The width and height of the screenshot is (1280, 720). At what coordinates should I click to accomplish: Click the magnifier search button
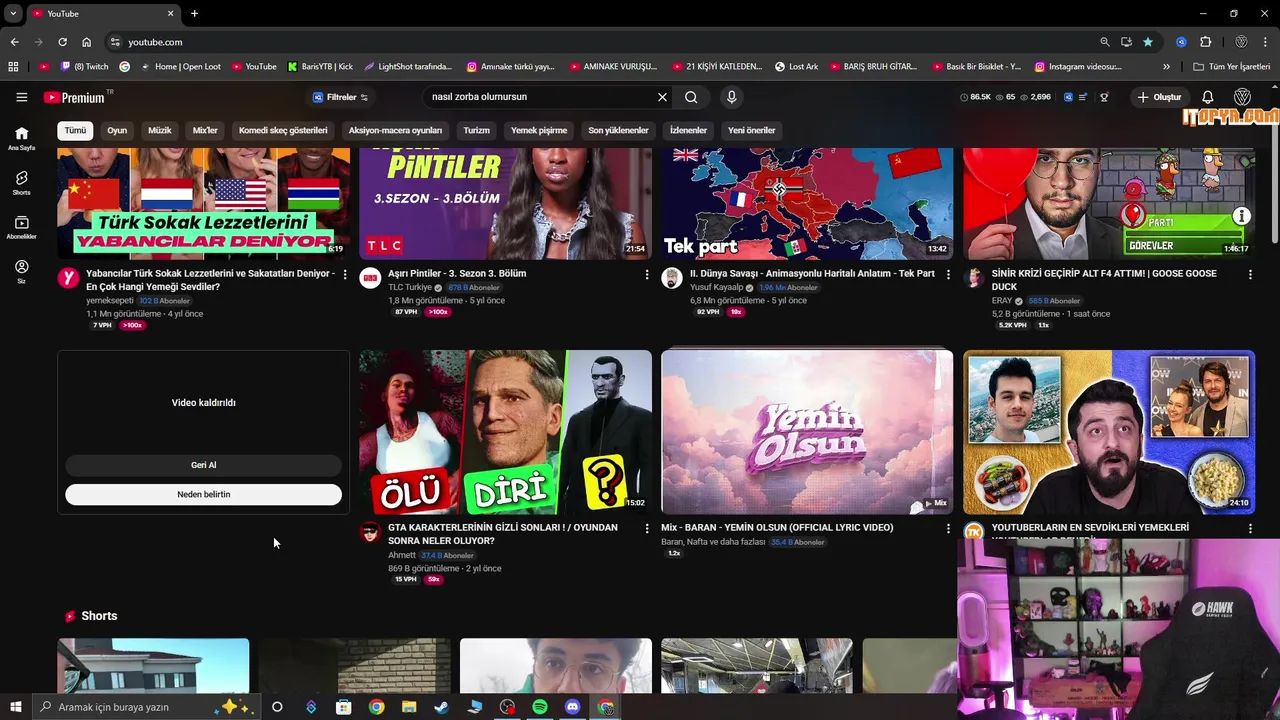tap(691, 97)
